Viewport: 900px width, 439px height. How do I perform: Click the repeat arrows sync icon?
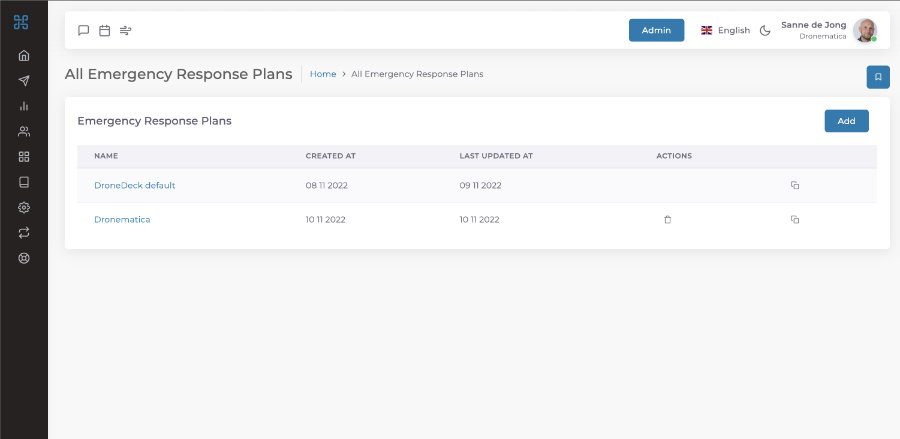point(24,232)
